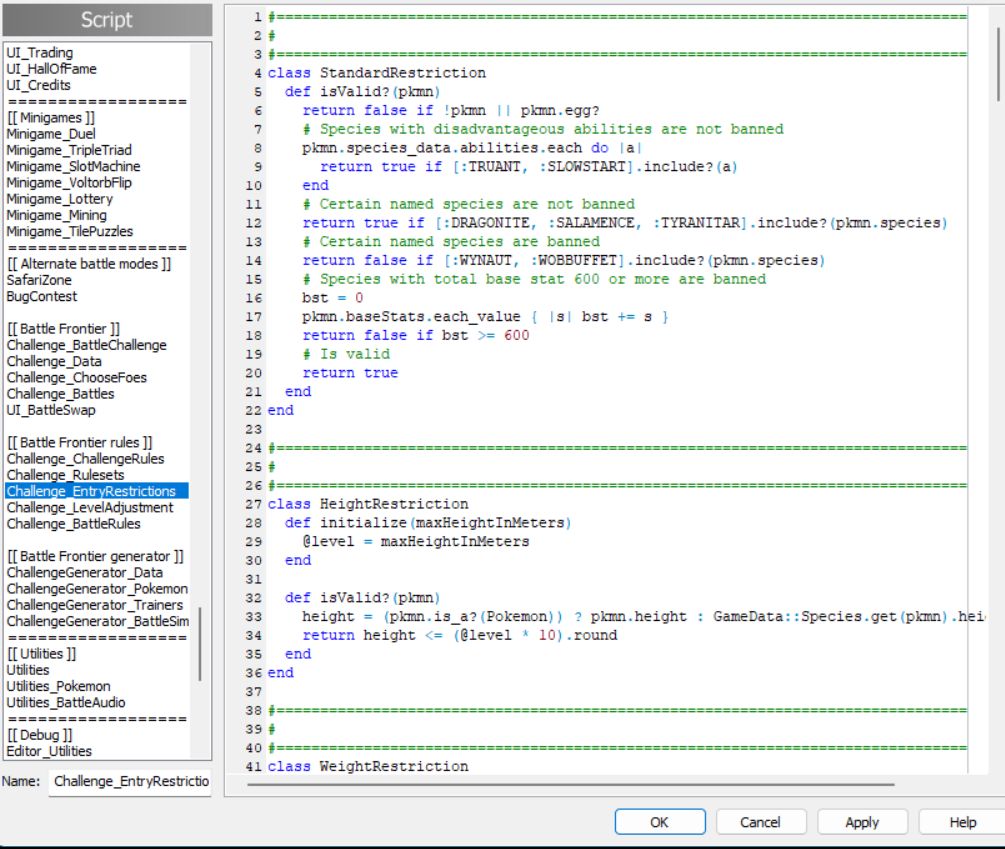This screenshot has width=1005, height=849.
Task: Click line 34 return height comparison
Action: tap(460, 635)
